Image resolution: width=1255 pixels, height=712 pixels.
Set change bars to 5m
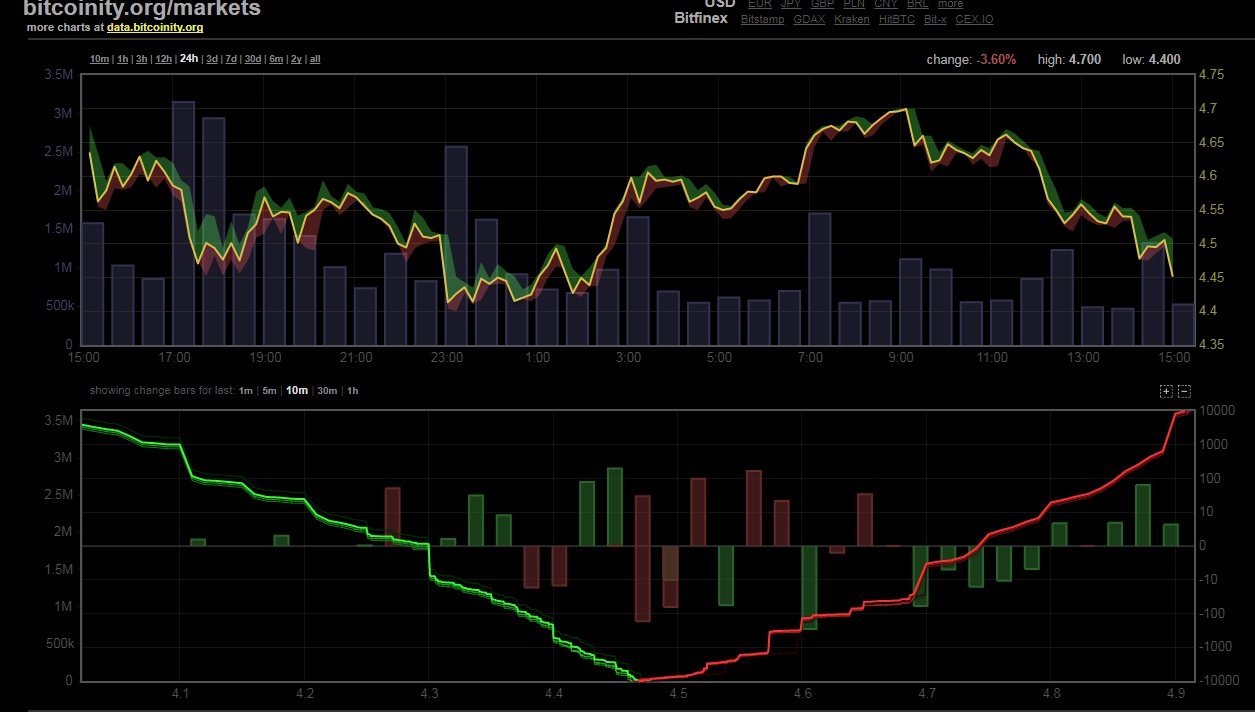(269, 391)
